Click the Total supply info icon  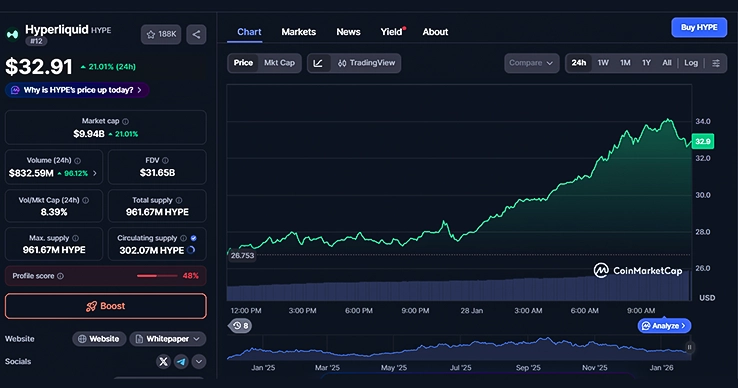(x=179, y=200)
